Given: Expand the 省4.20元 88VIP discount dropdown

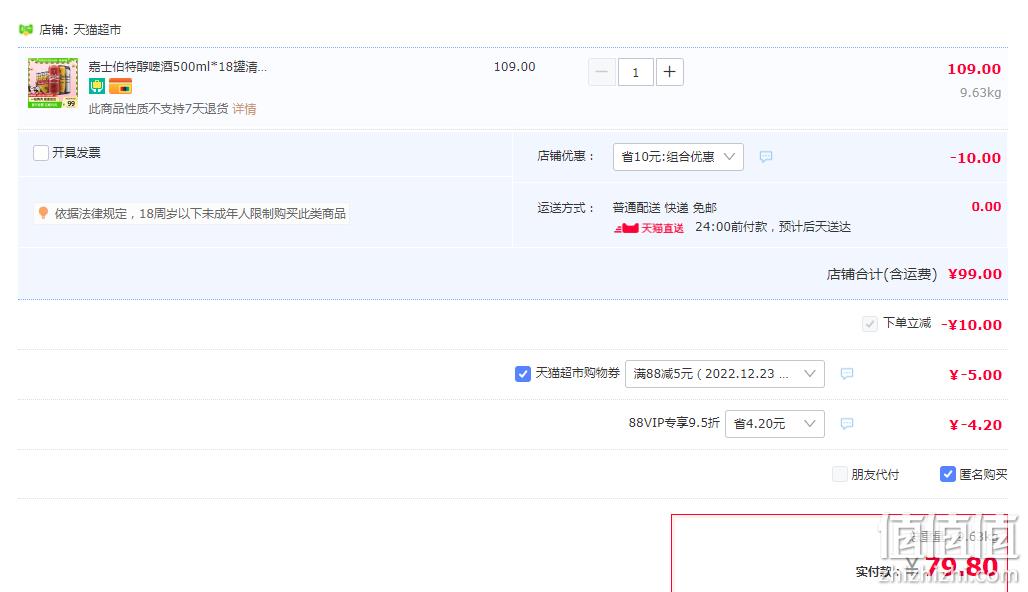Looking at the screenshot, I should pos(774,424).
